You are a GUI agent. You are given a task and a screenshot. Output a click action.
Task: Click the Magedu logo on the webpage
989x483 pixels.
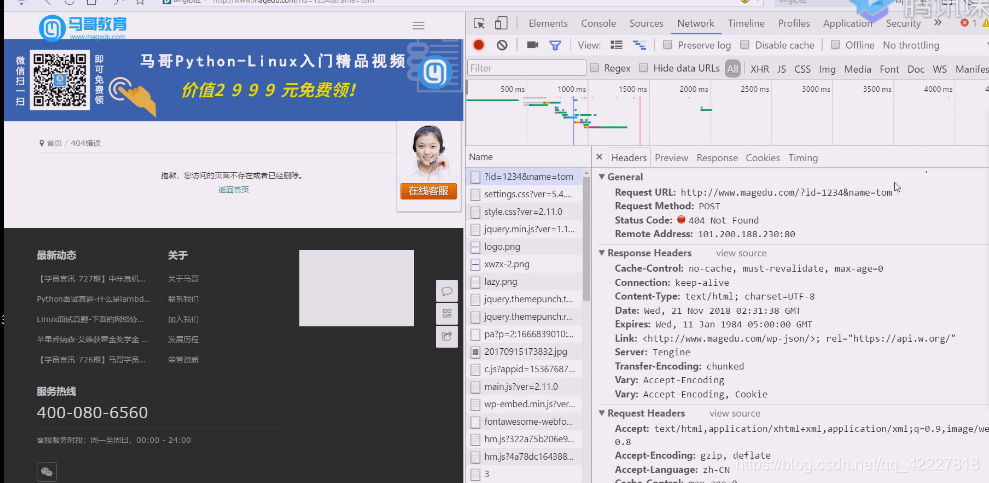pyautogui.click(x=82, y=27)
